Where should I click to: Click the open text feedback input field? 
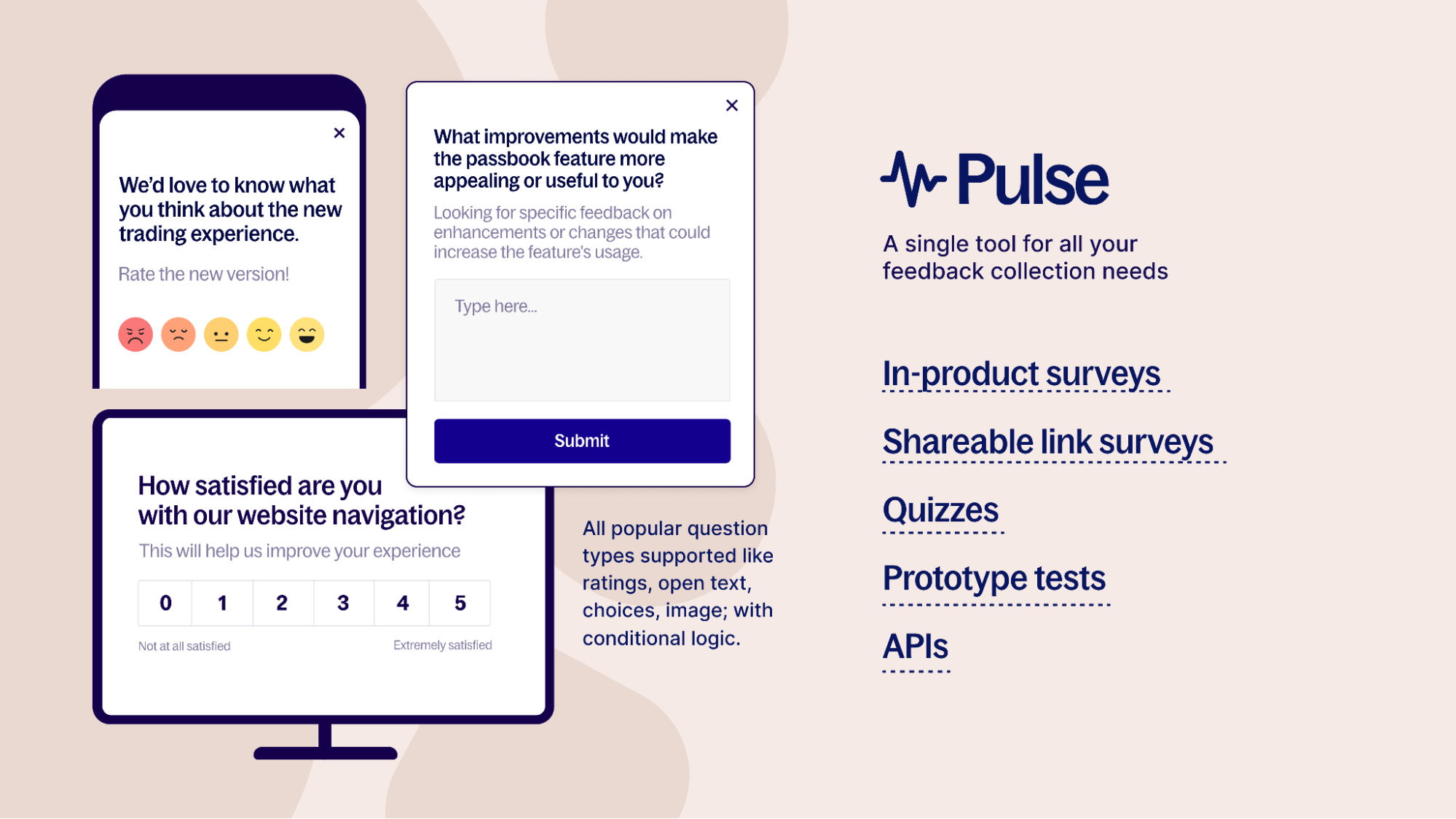click(582, 340)
